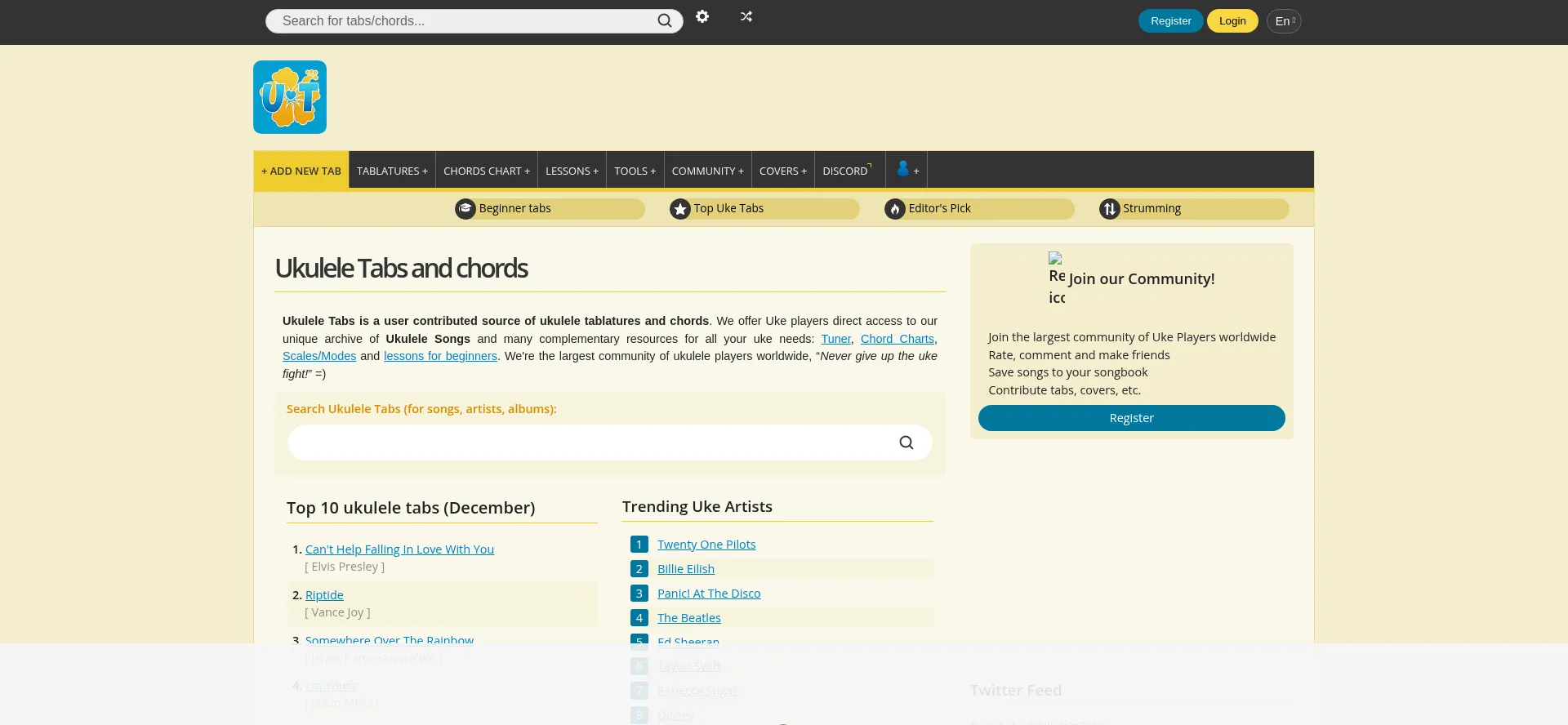Expand the Lessons menu
This screenshot has height=725, width=1568.
point(572,171)
